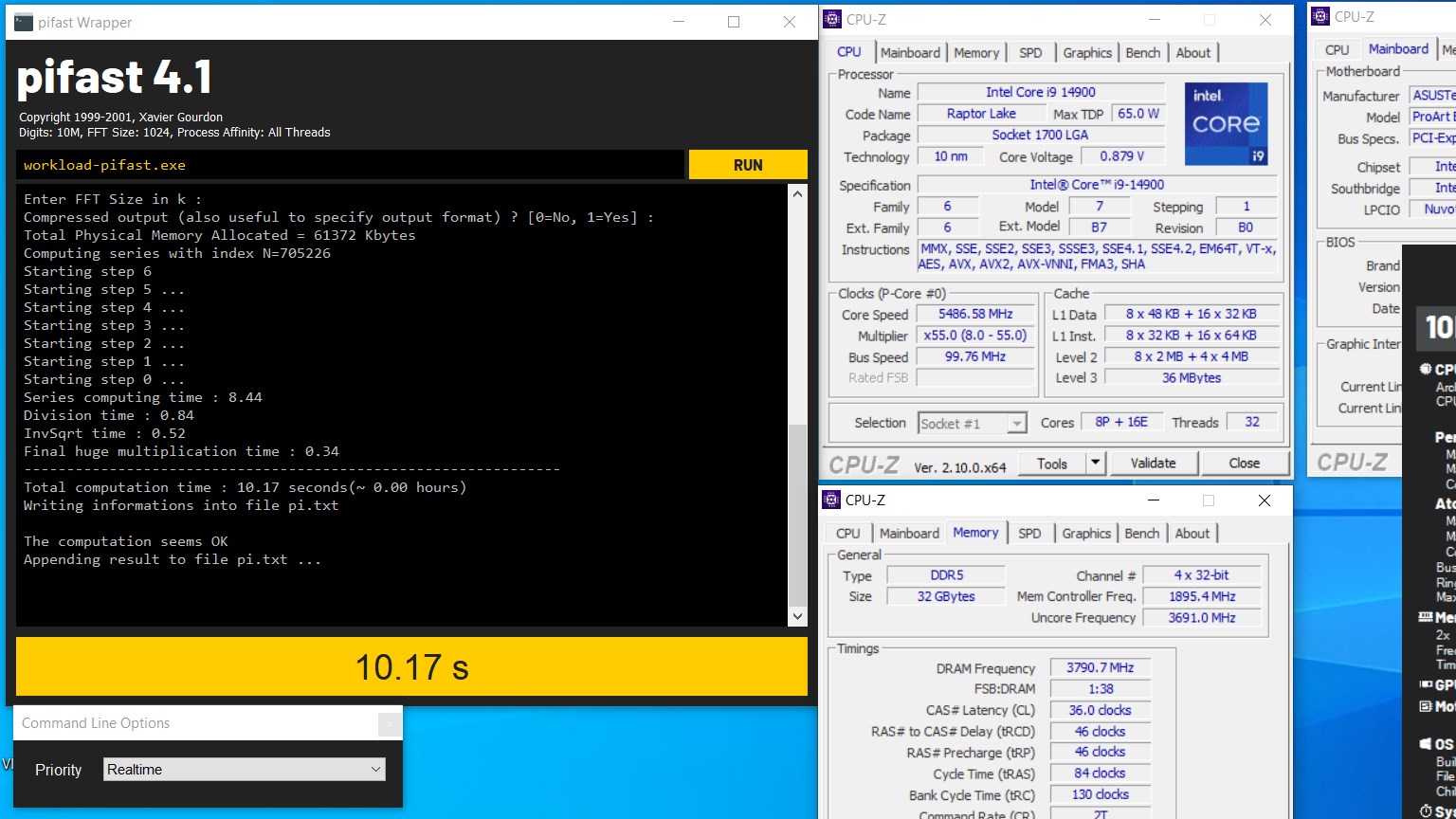Click the Close button in CPU-Z
Image resolution: width=1456 pixels, height=819 pixels.
point(1244,464)
